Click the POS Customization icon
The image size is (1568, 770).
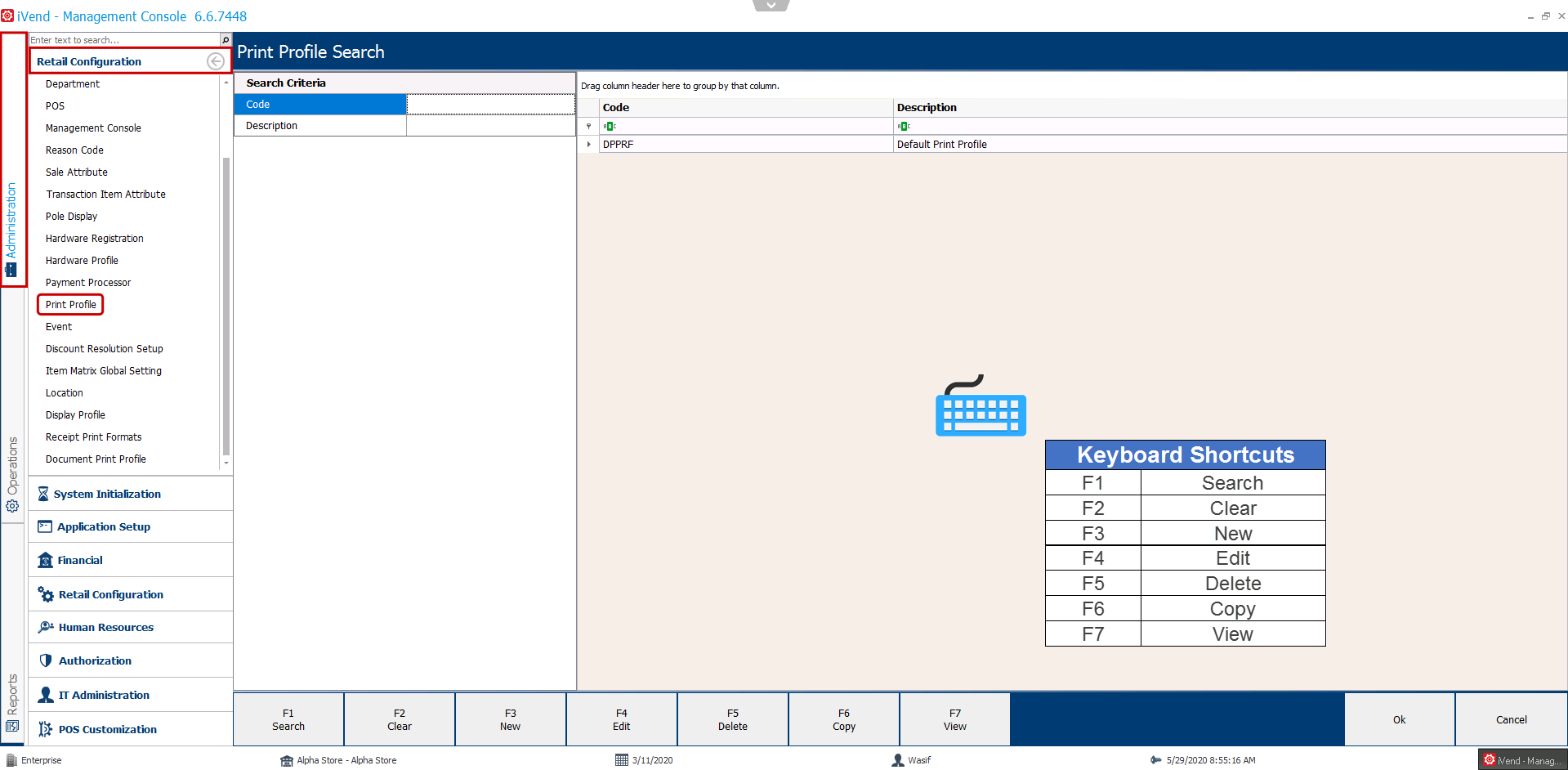point(46,729)
